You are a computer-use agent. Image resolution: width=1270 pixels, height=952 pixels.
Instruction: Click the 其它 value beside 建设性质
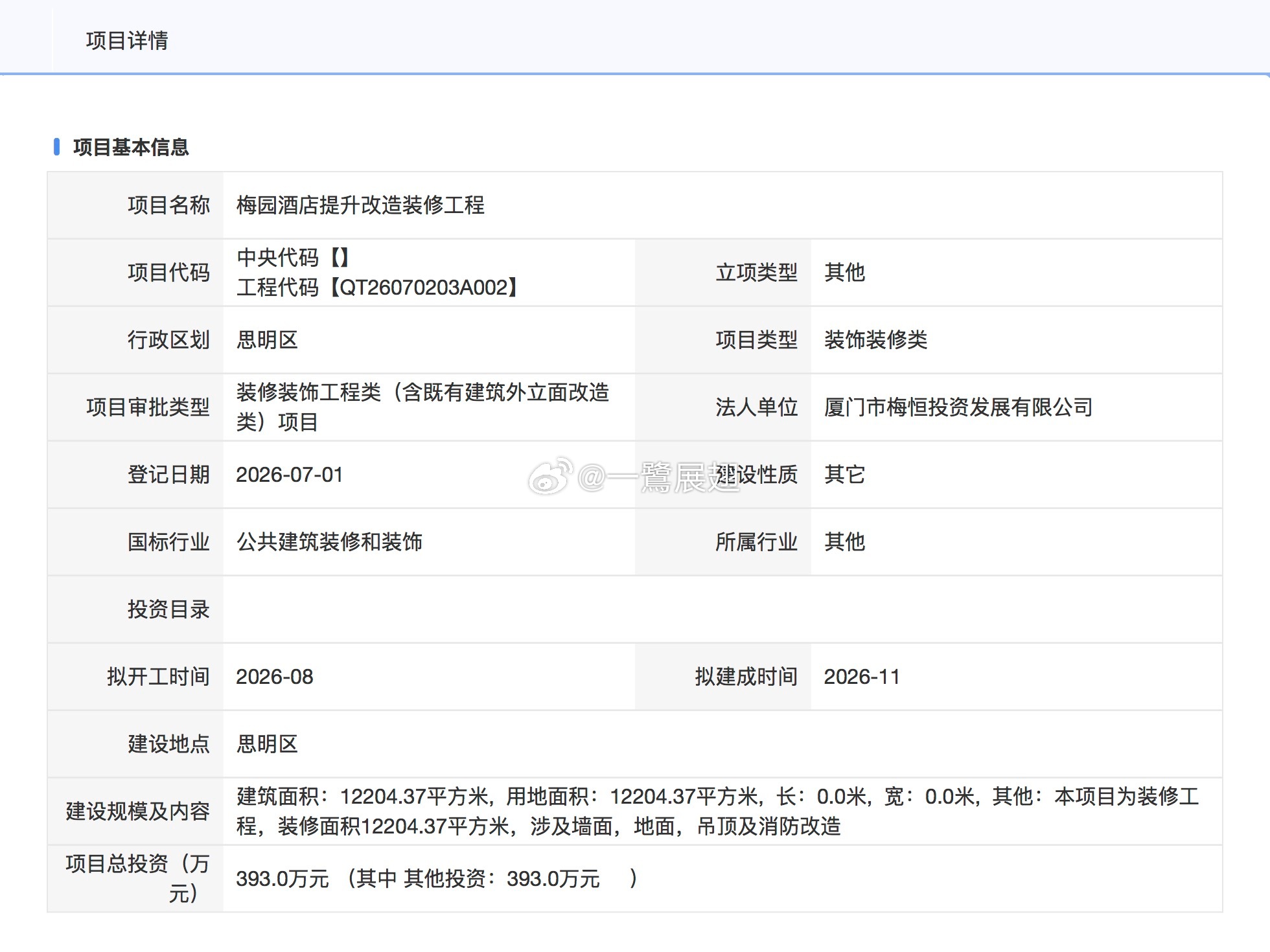tap(844, 475)
